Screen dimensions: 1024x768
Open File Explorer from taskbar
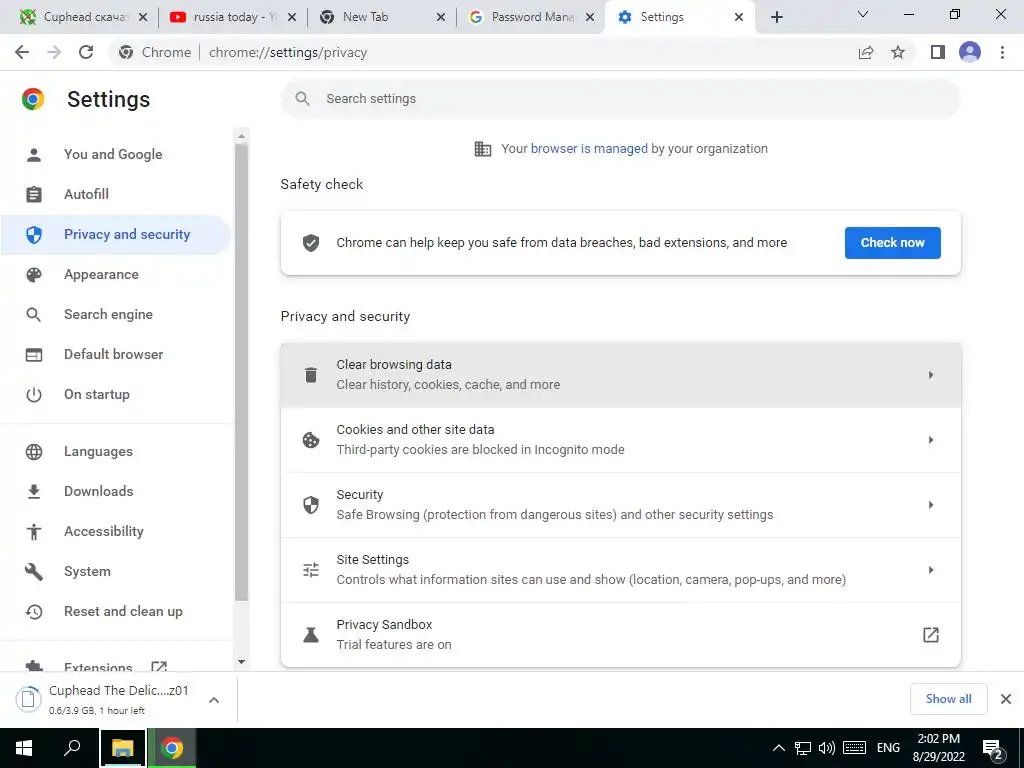122,748
